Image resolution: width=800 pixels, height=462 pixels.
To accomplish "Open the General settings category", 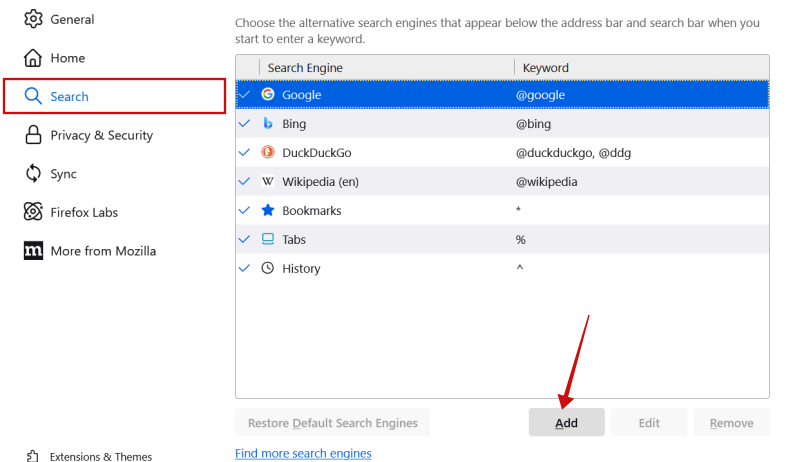I will (72, 19).
